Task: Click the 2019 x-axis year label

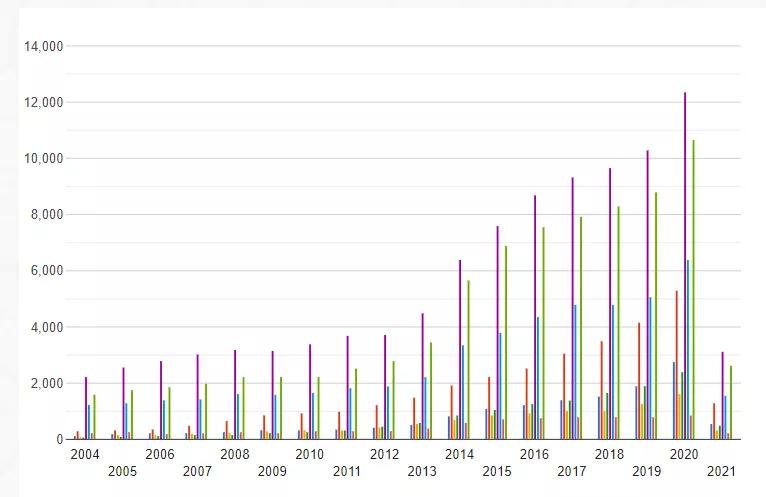Action: [647, 472]
